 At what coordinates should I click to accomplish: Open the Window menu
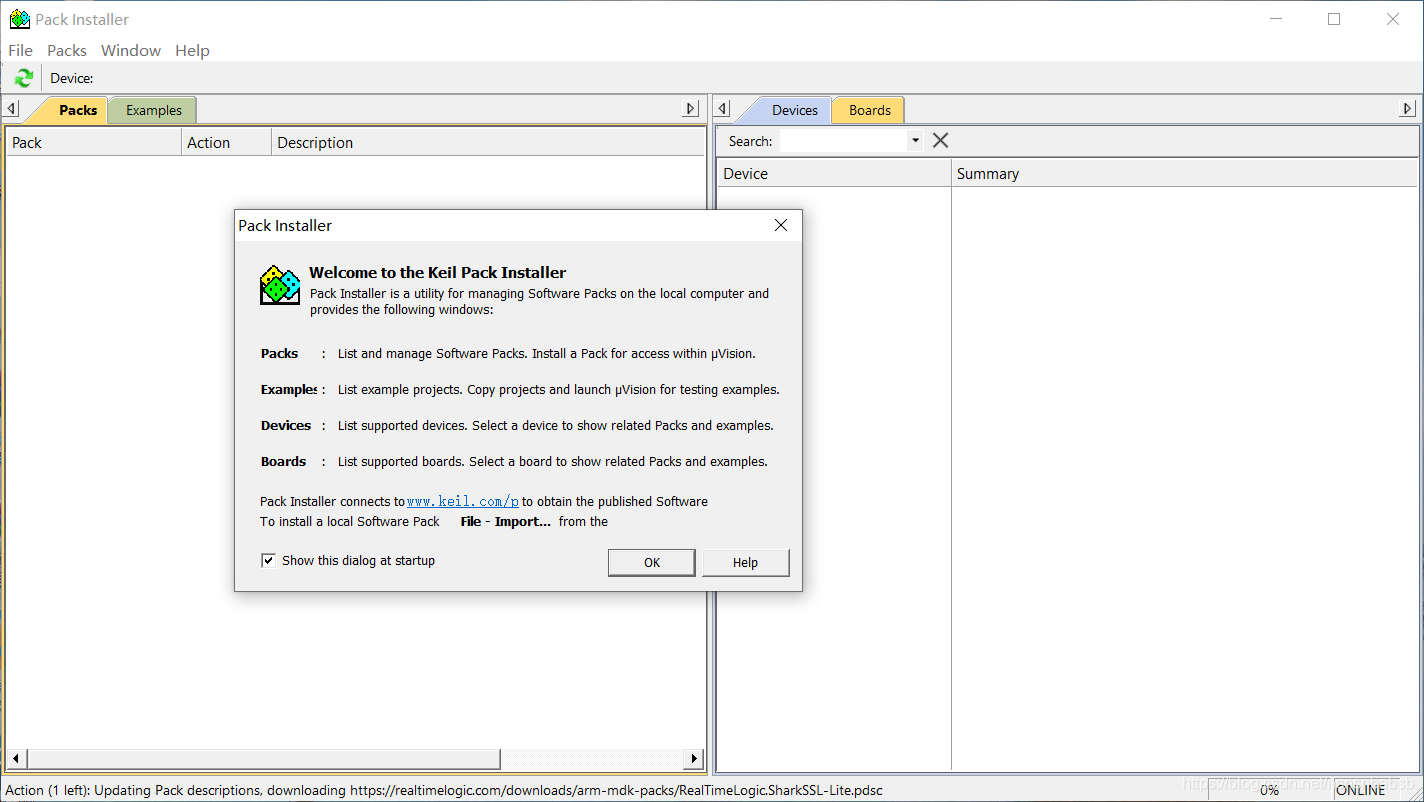[131, 50]
